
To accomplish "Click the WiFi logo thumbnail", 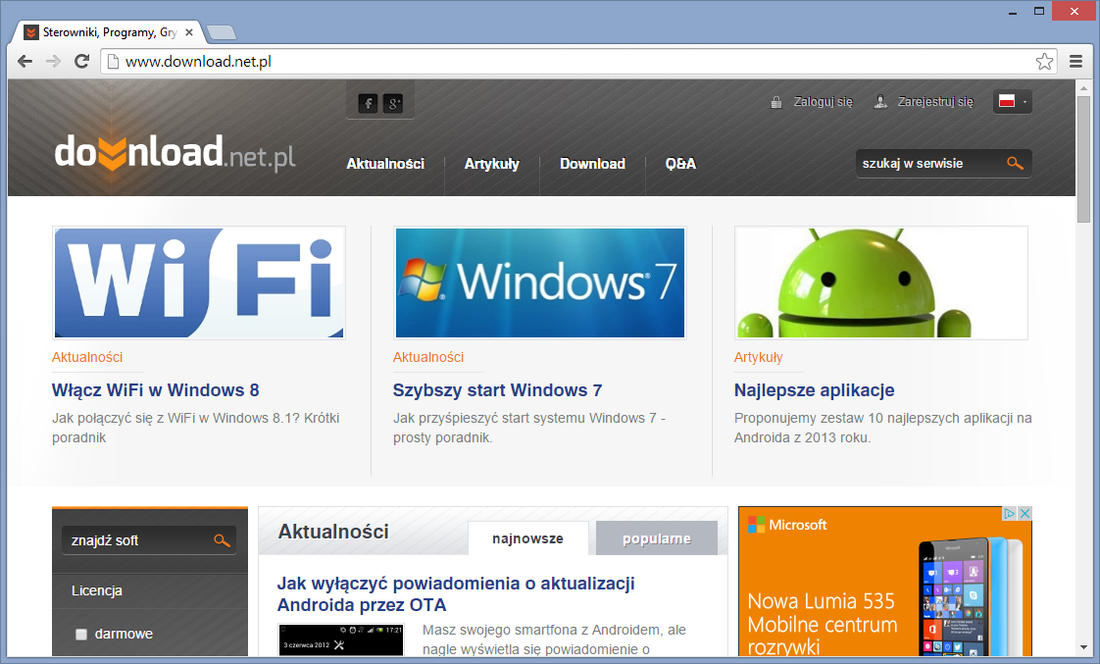I will pyautogui.click(x=199, y=283).
